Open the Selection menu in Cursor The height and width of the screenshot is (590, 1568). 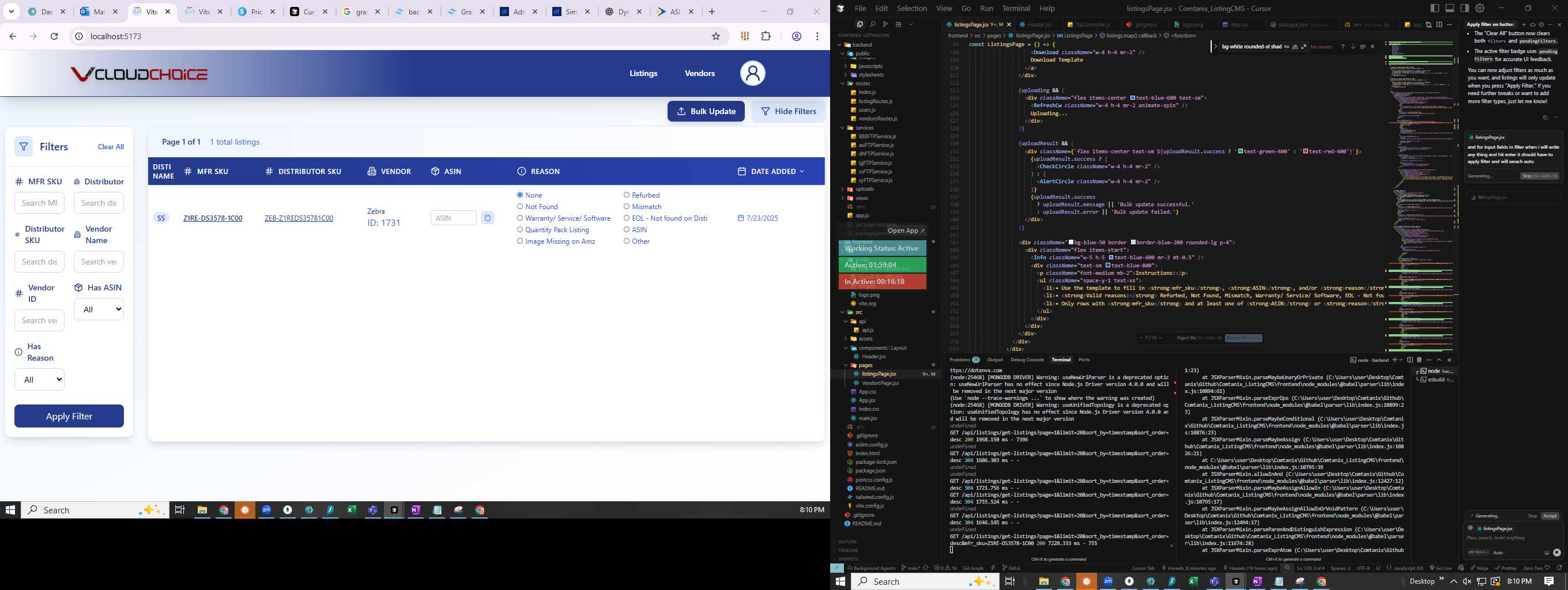(x=911, y=9)
